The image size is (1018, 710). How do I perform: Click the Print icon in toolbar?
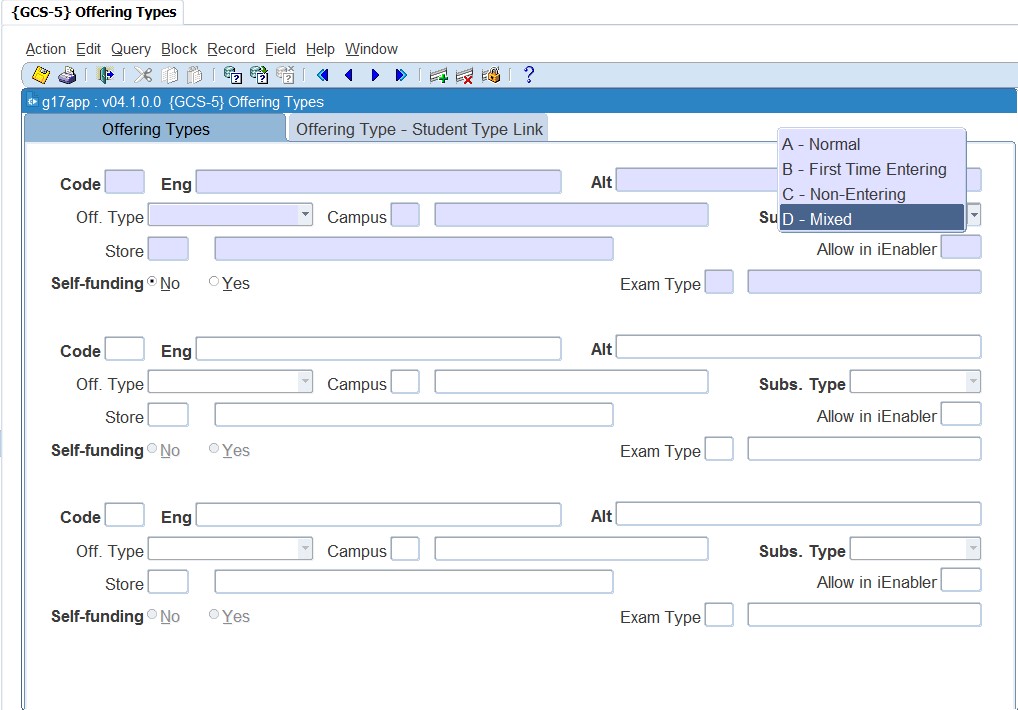66,75
